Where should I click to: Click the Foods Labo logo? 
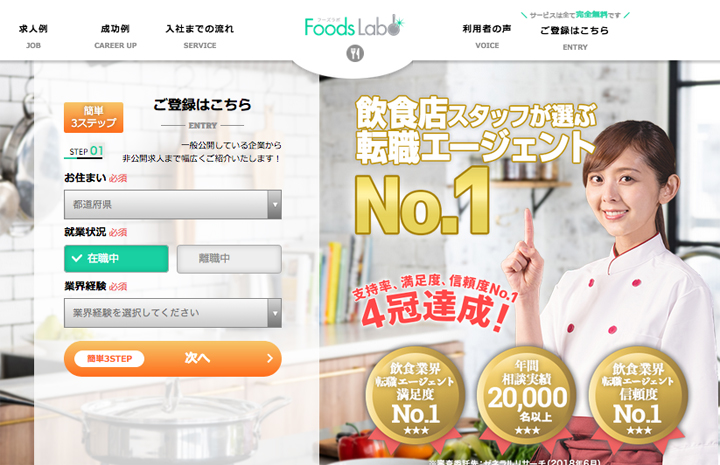[x=354, y=26]
